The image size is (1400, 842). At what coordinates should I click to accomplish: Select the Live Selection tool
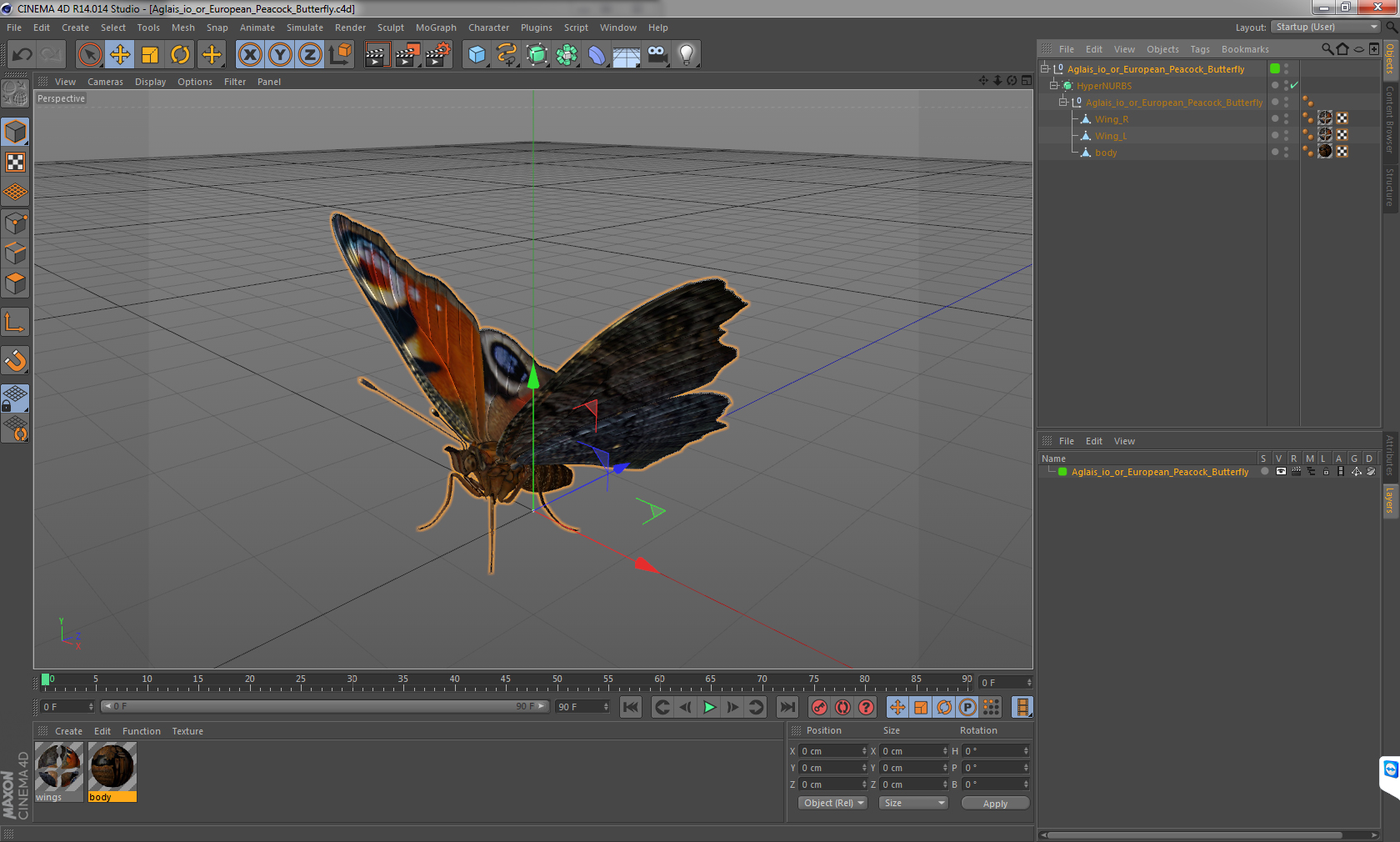[x=89, y=55]
